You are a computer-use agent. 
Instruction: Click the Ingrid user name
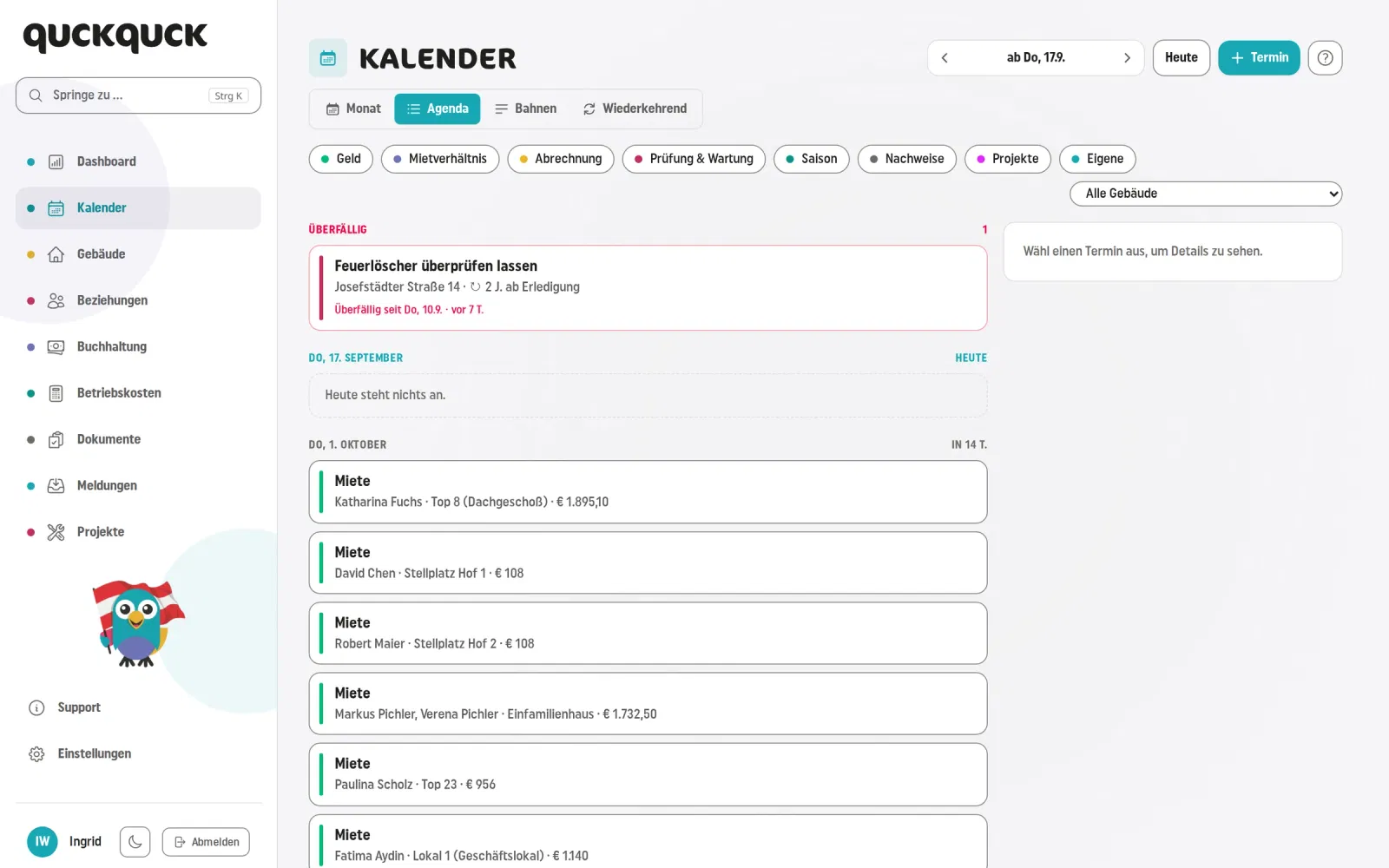coord(85,842)
